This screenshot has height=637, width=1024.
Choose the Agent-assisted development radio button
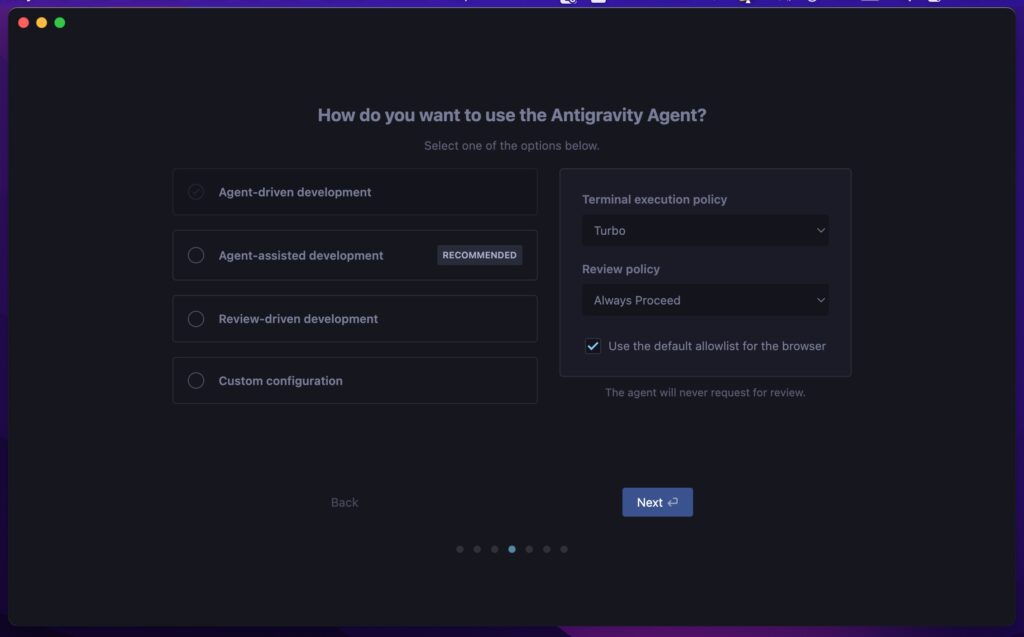[x=196, y=255]
